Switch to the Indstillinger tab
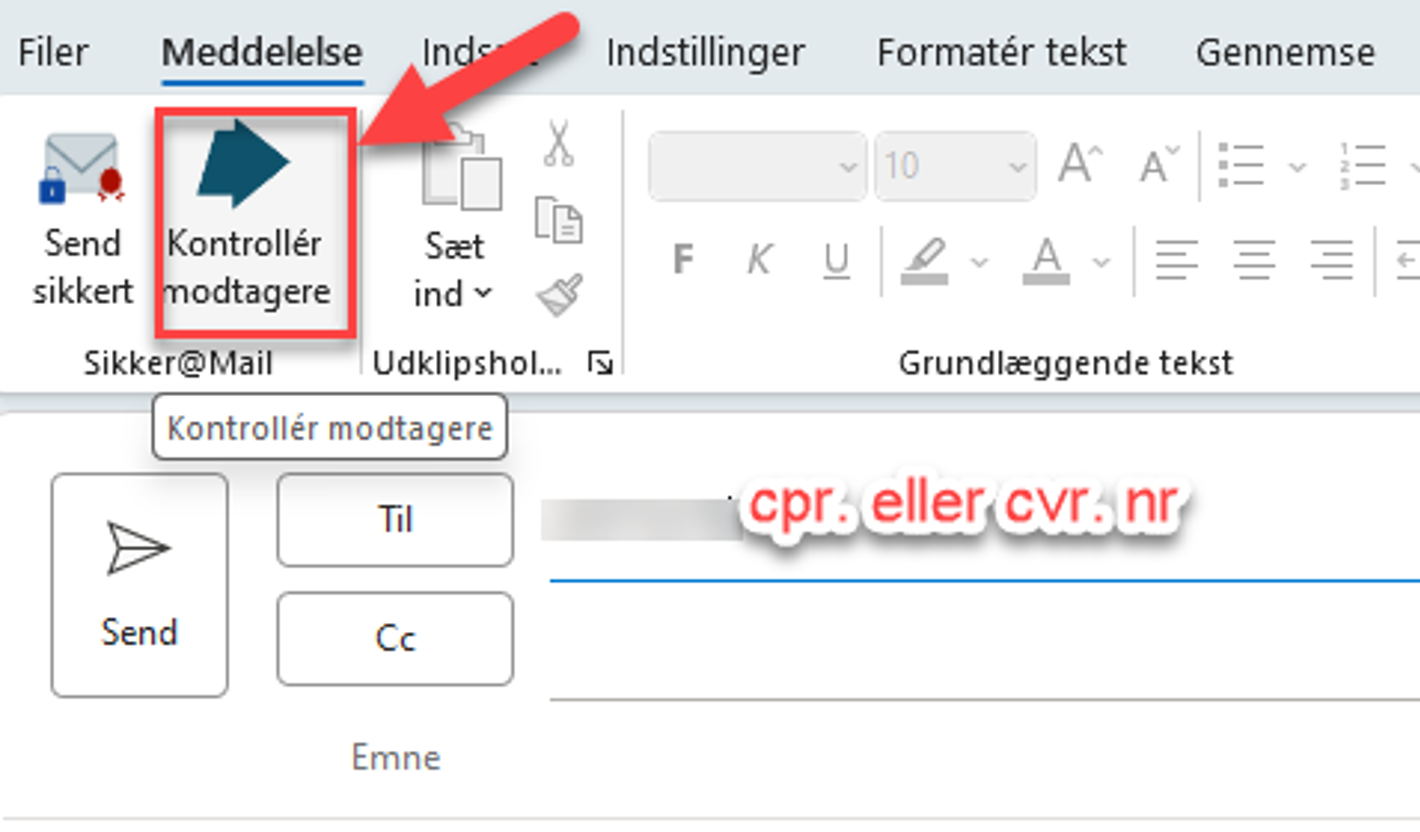This screenshot has width=1420, height=832. click(705, 52)
